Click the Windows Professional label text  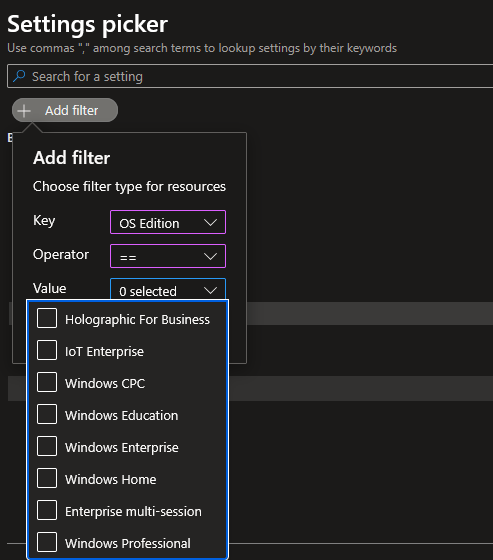(128, 544)
